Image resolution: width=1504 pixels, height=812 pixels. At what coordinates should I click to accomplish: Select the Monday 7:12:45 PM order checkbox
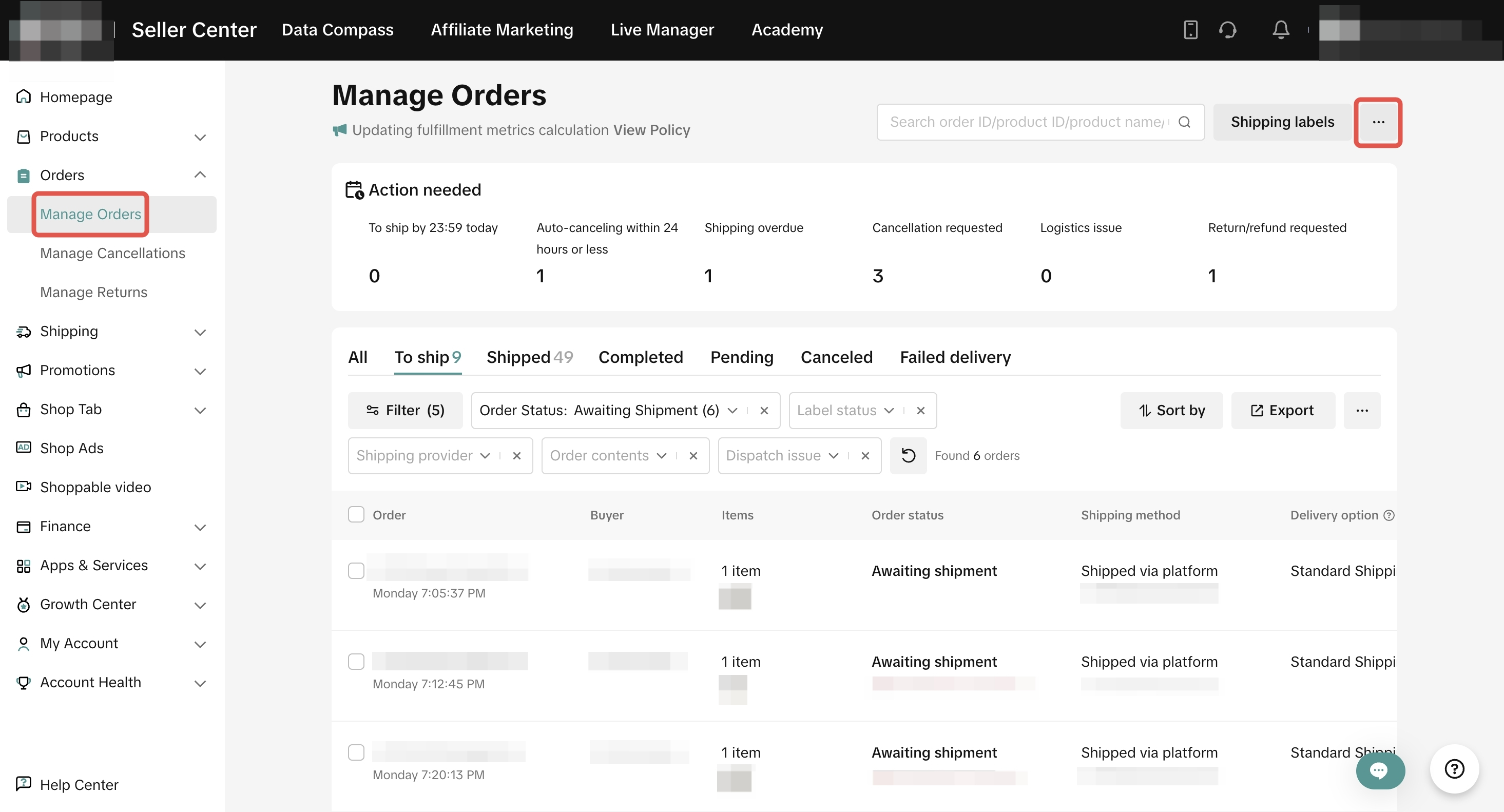tap(356, 662)
